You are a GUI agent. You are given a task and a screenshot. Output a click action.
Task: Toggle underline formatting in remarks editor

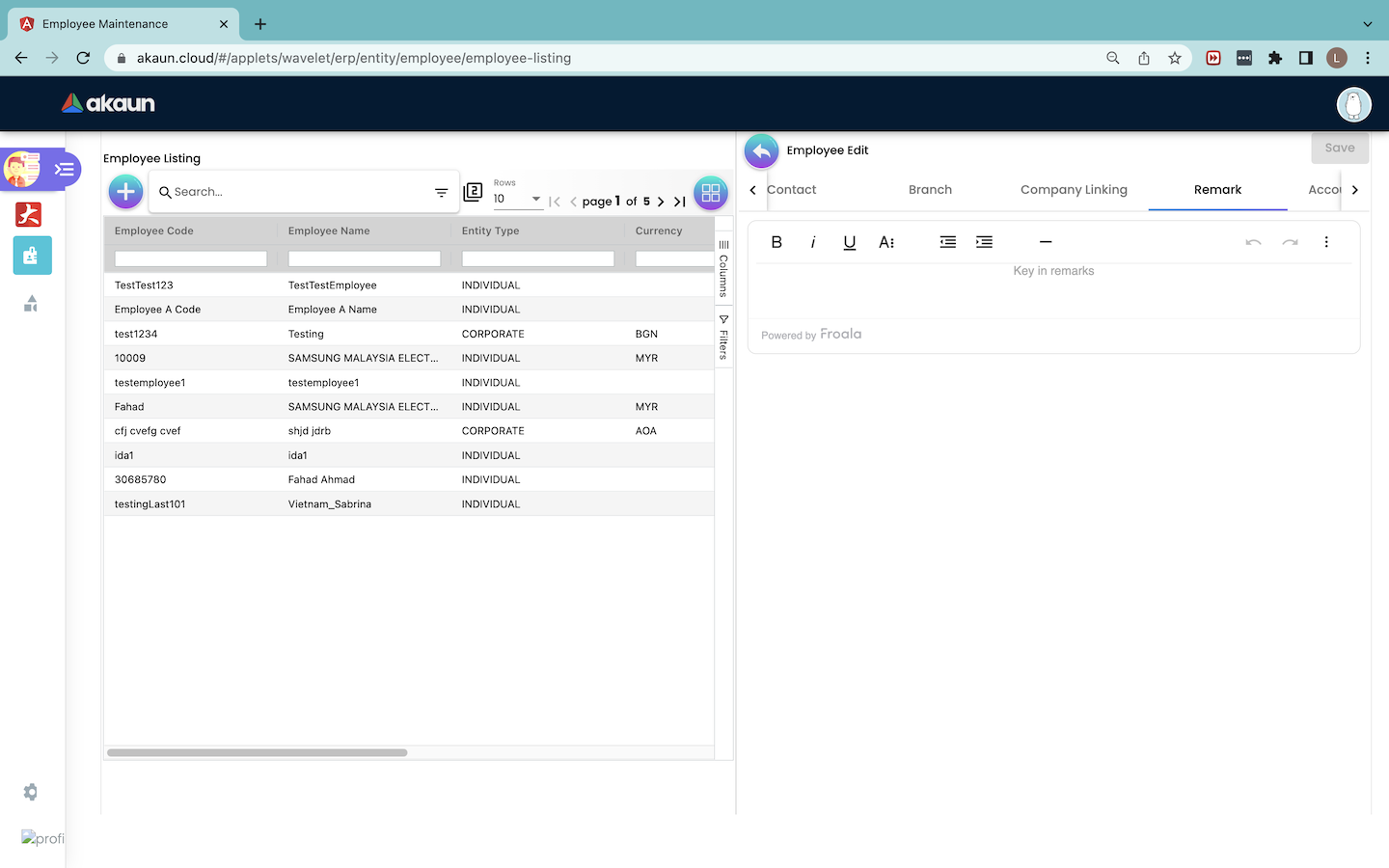point(849,242)
